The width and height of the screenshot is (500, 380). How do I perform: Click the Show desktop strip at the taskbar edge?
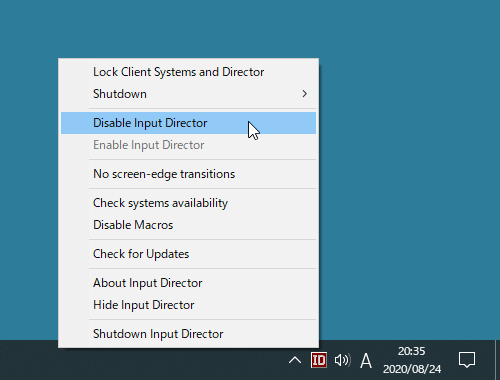point(497,360)
